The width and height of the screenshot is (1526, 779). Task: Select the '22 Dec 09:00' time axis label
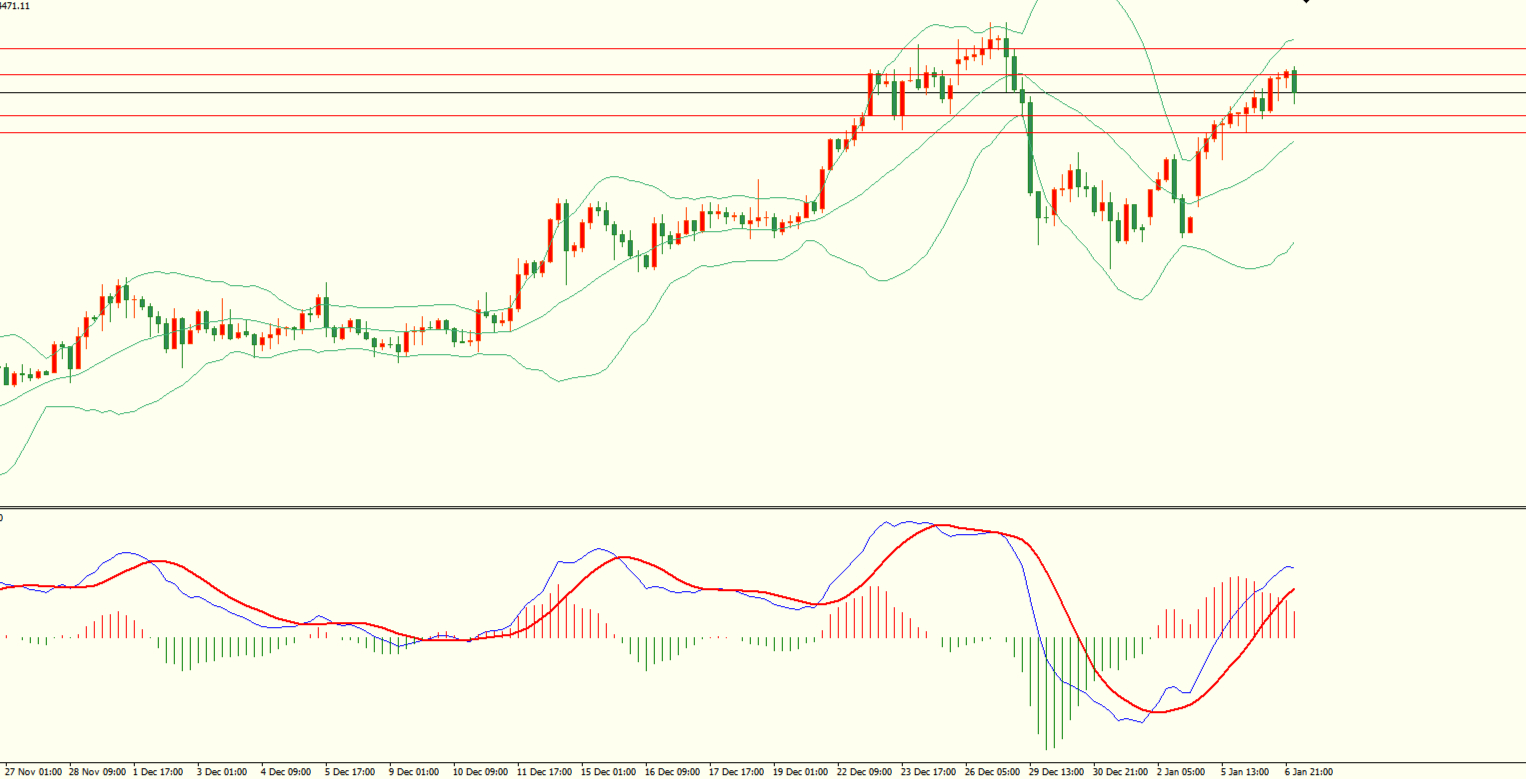[867, 772]
